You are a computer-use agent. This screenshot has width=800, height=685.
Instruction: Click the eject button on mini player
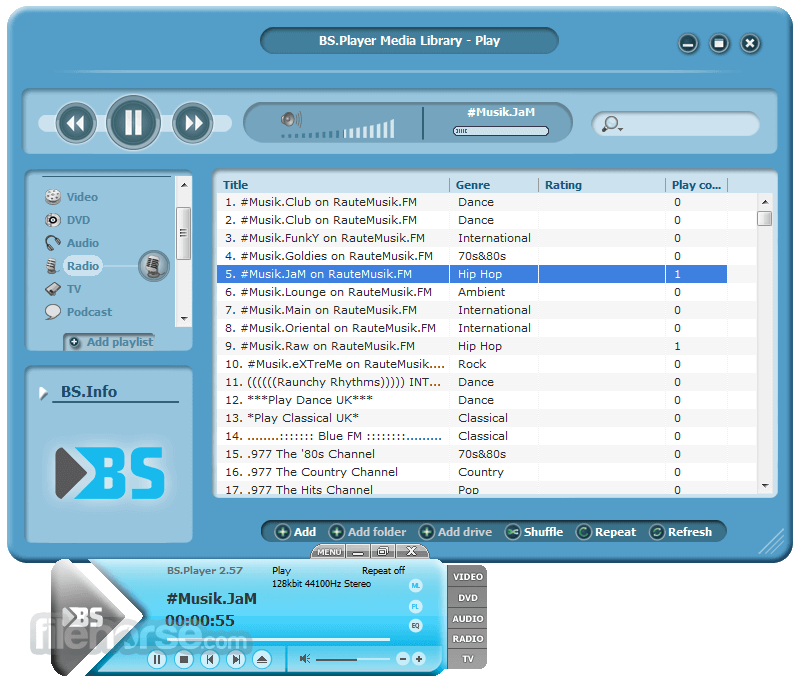(262, 659)
